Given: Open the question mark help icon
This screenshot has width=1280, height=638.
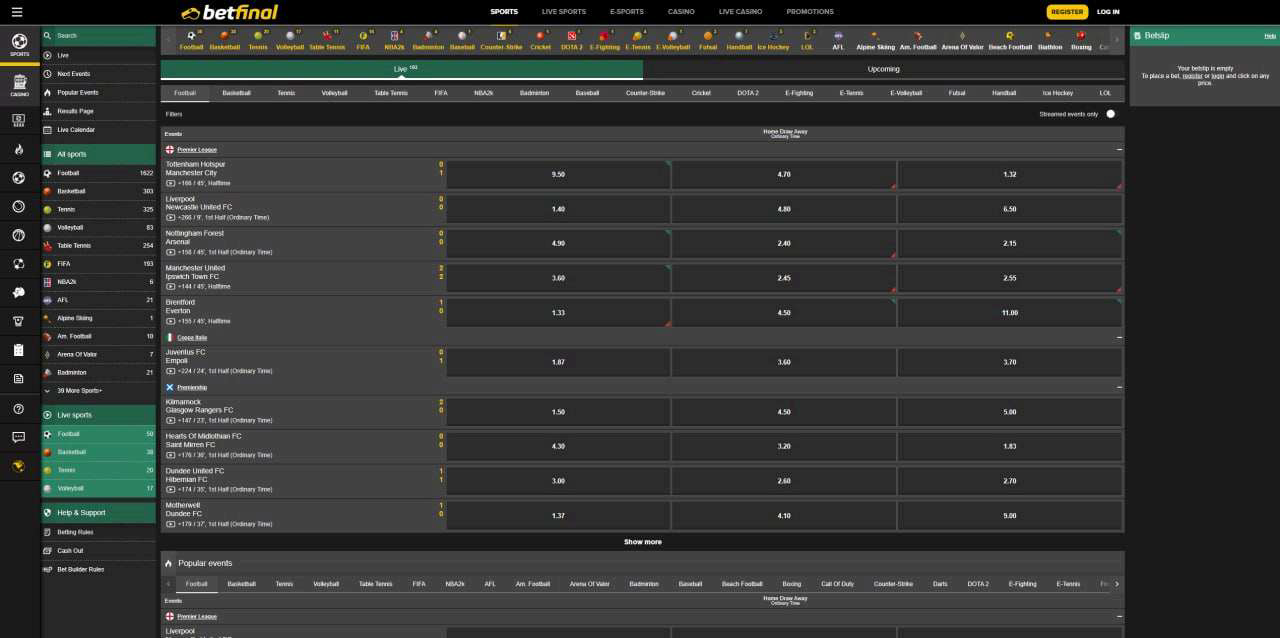Looking at the screenshot, I should 19,409.
